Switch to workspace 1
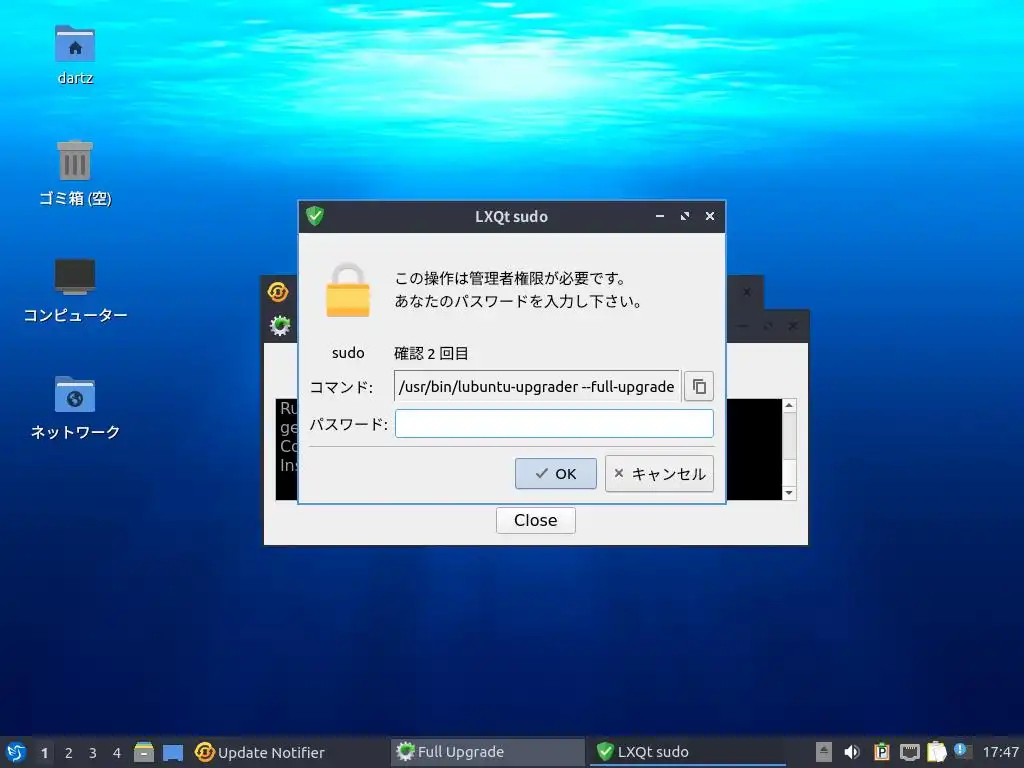1024x768 pixels. coord(44,752)
